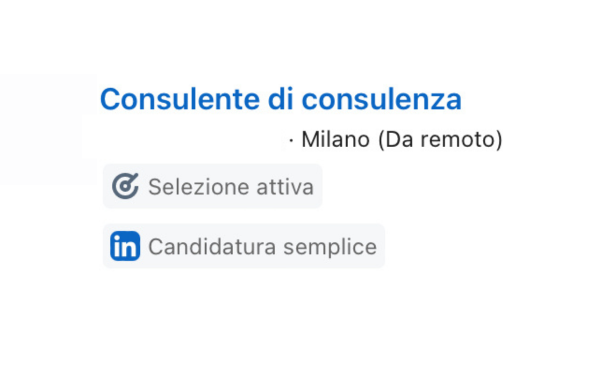
Task: Tap the Easy Apply LinkedIn "in" icon
Action: [x=125, y=246]
